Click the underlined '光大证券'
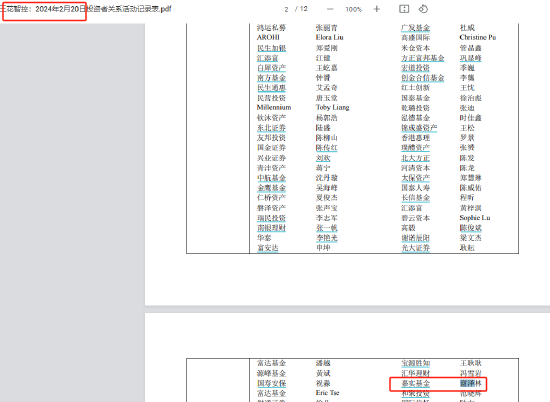This screenshot has width=550, height=402. (x=415, y=248)
